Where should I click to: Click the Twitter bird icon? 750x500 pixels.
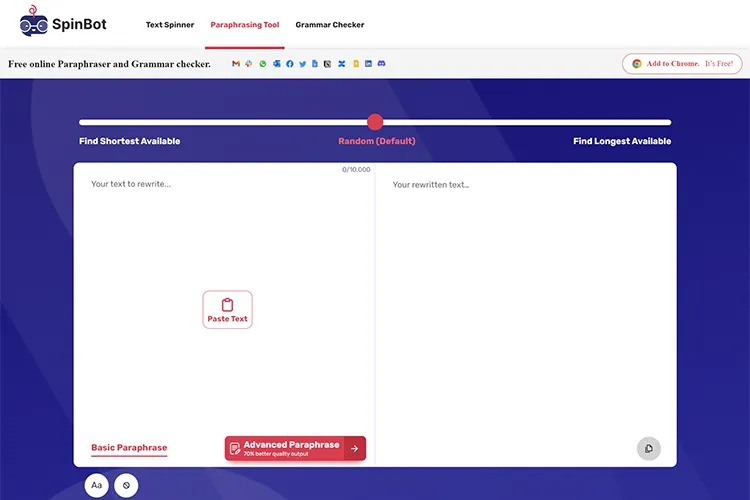303,64
